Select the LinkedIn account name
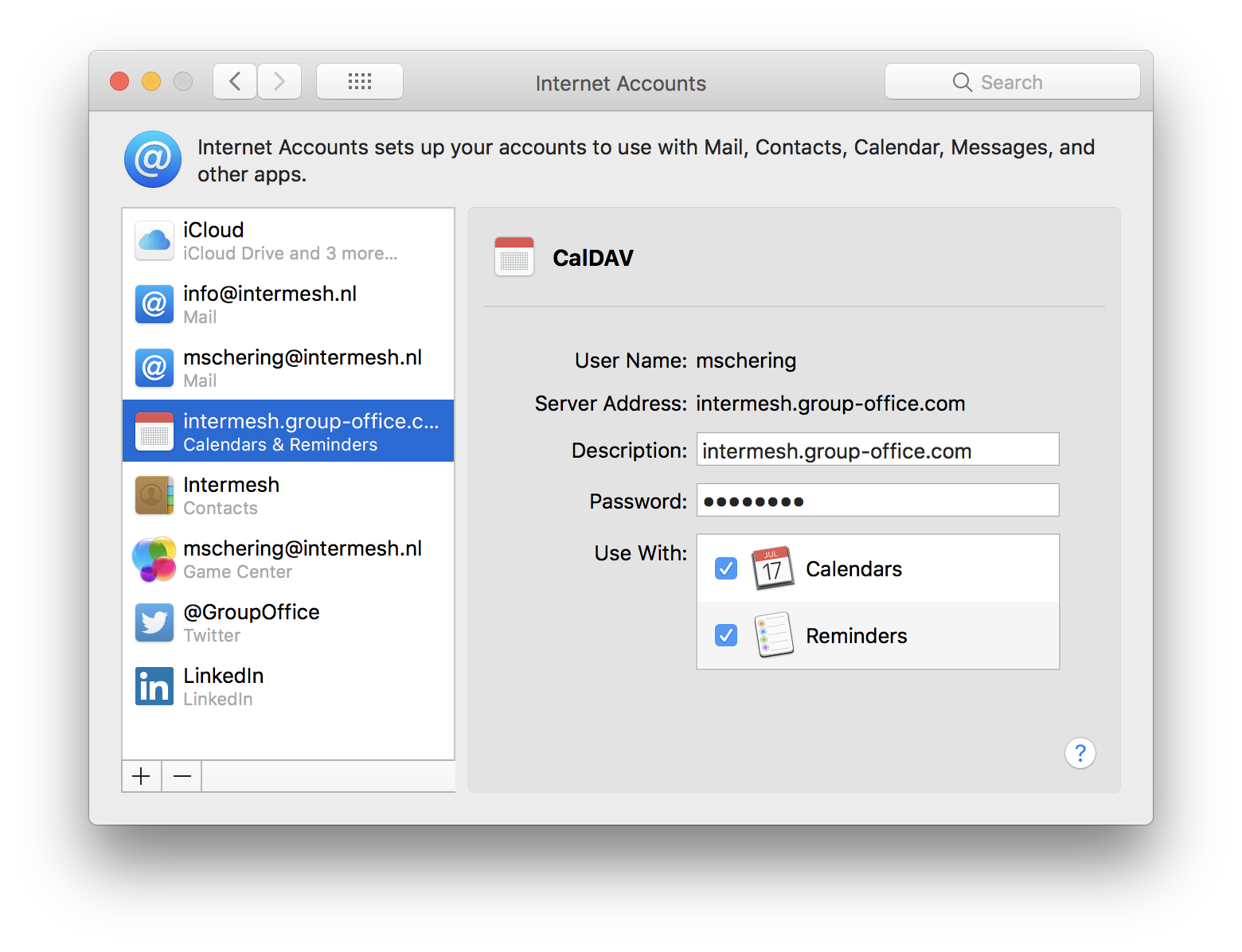 pyautogui.click(x=224, y=676)
